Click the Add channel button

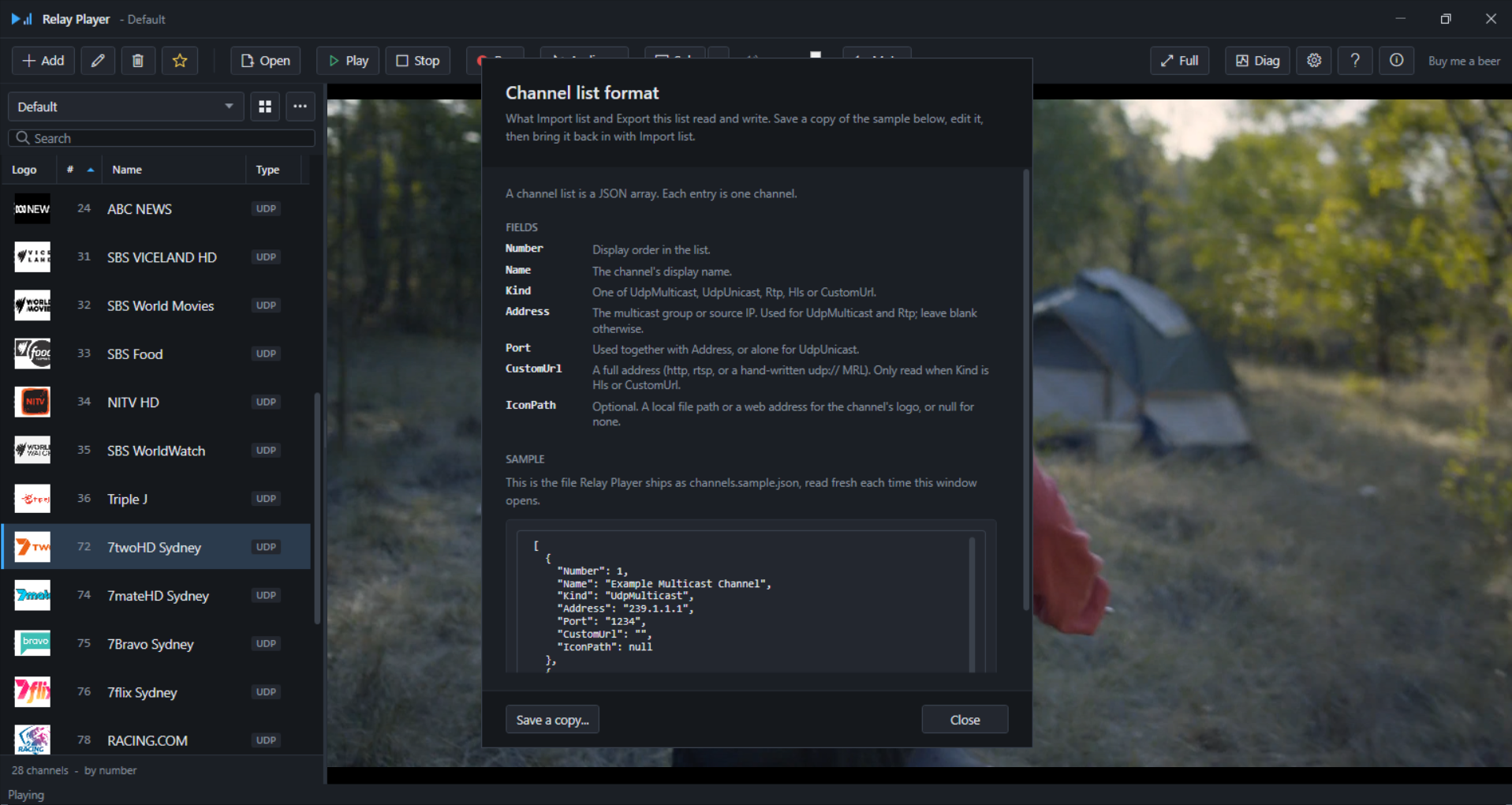pyautogui.click(x=43, y=61)
